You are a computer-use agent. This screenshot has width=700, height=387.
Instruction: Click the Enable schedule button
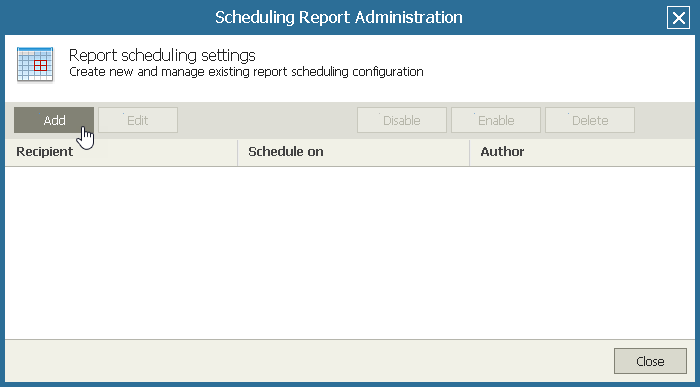pos(496,120)
